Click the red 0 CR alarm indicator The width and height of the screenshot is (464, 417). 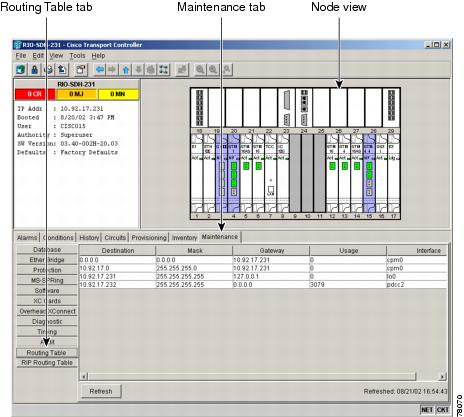click(x=35, y=94)
